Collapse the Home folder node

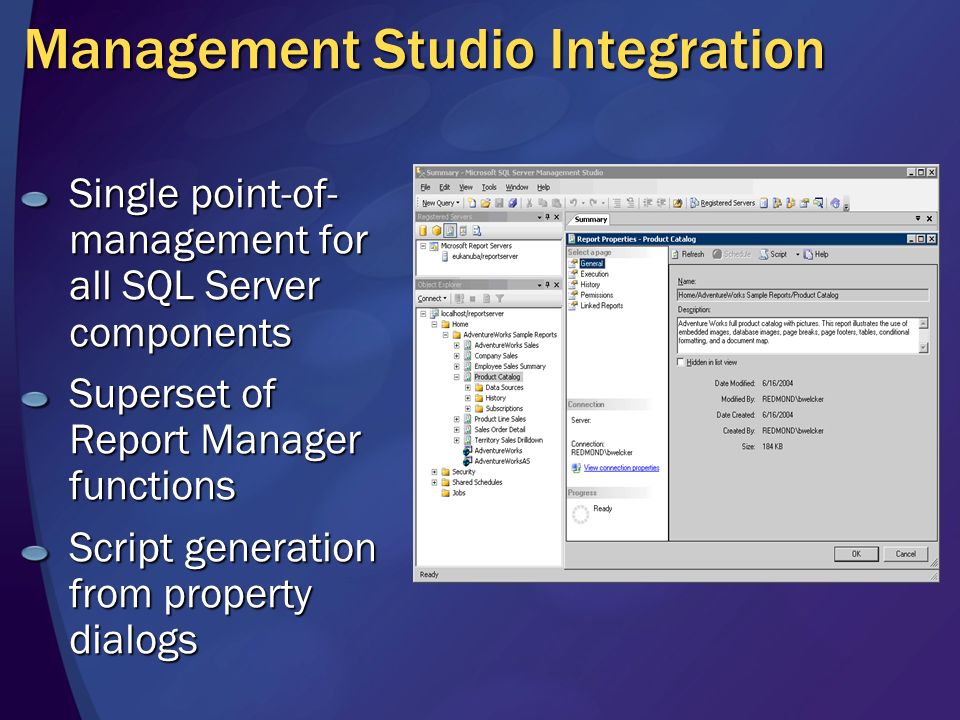coord(434,324)
